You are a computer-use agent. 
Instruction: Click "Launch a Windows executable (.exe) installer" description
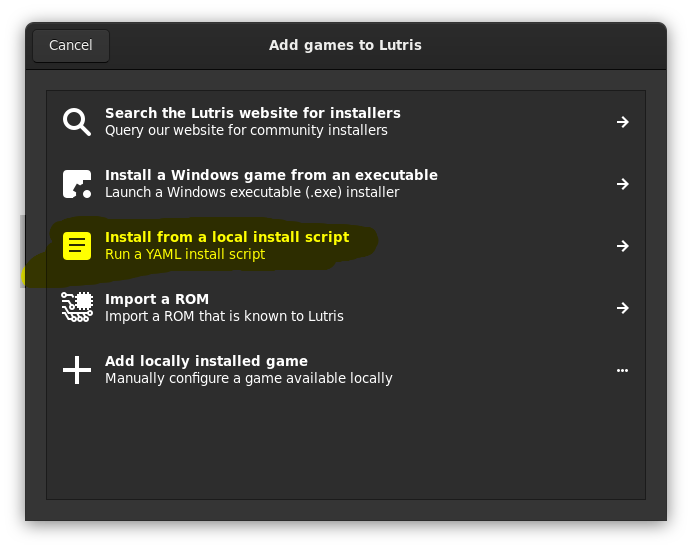252,192
